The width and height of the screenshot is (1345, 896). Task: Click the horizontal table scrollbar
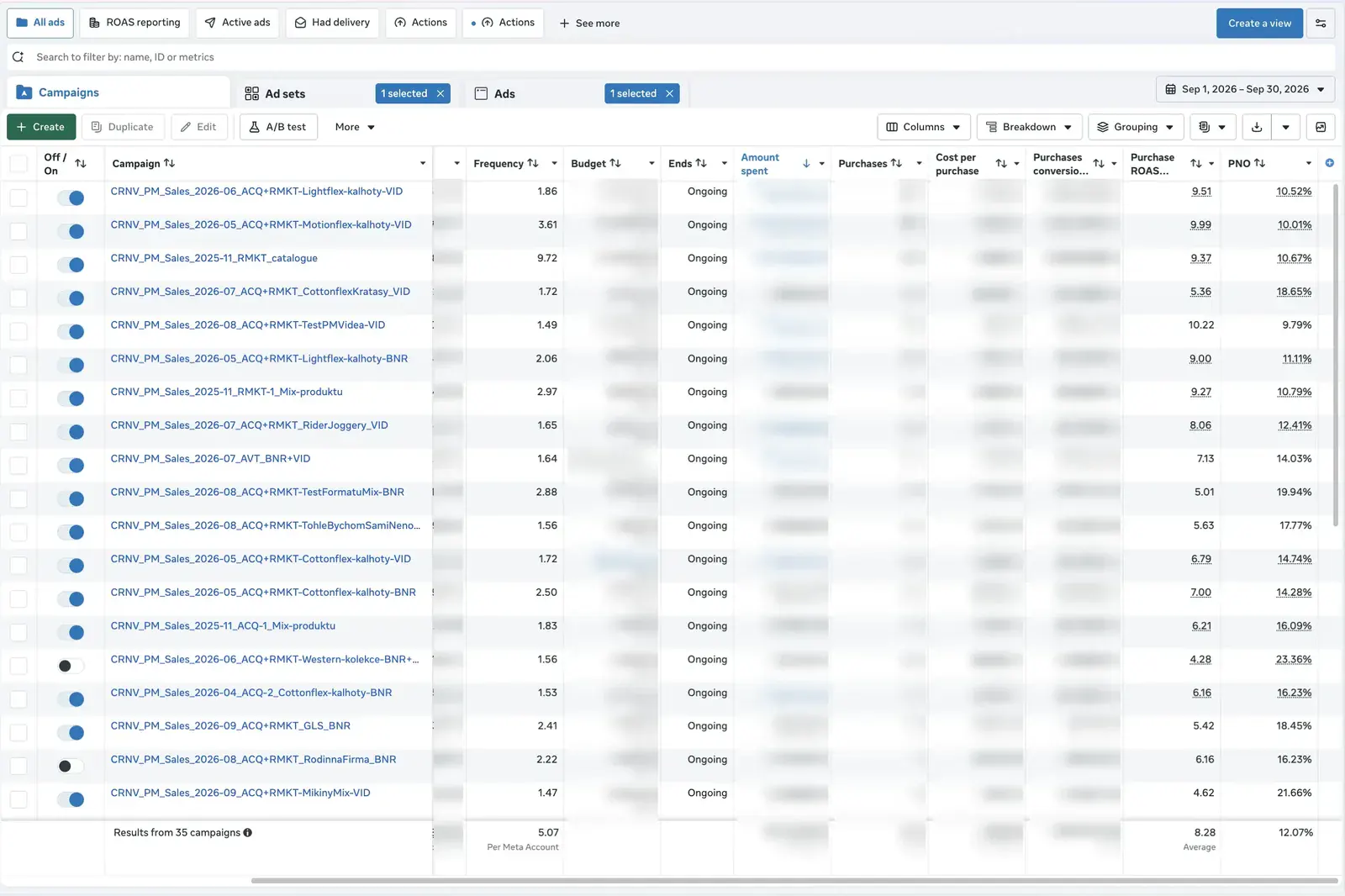794,881
